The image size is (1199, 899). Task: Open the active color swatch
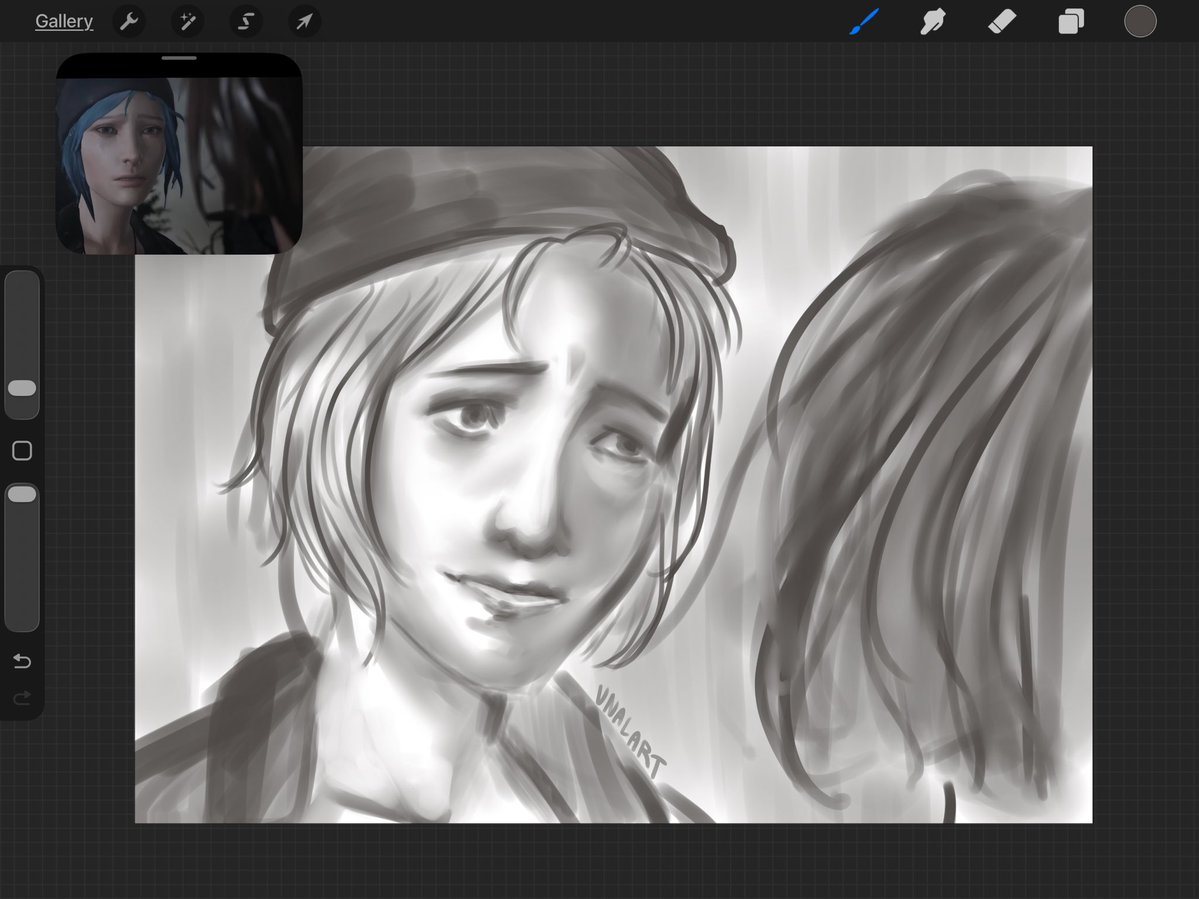point(1139,21)
